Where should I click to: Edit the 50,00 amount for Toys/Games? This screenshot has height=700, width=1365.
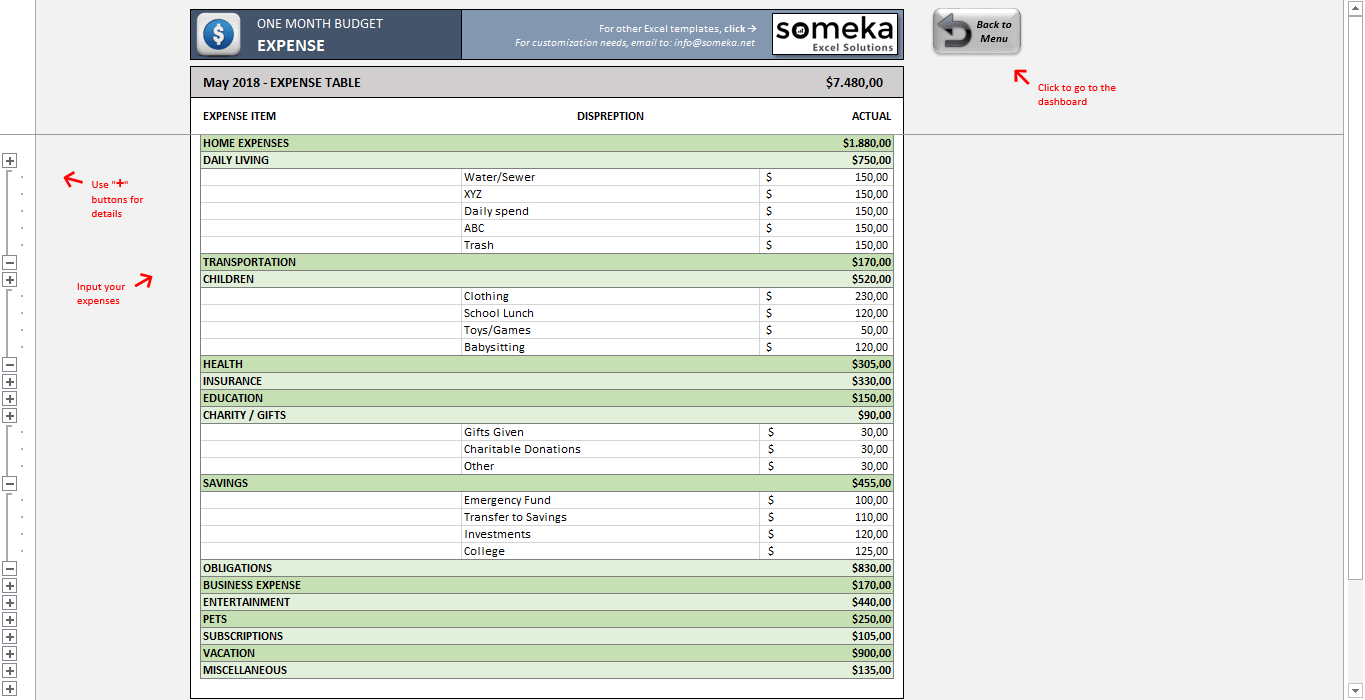click(826, 330)
